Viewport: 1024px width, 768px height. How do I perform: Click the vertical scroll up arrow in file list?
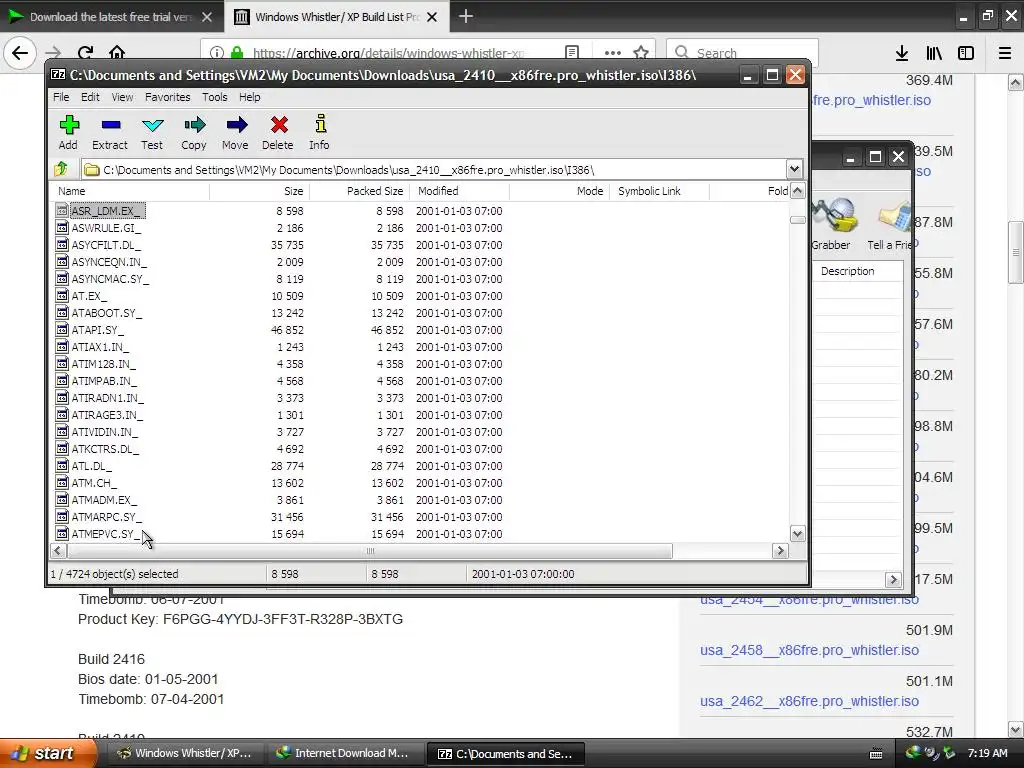pos(797,191)
